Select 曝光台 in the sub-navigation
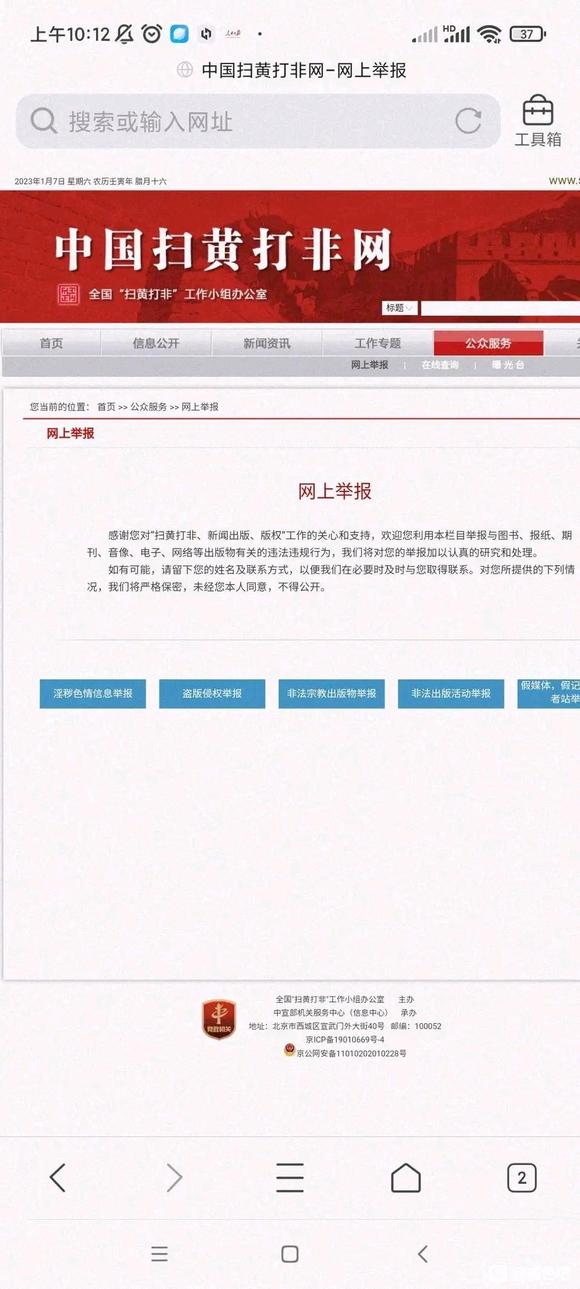Screen dimensions: 580x1289 pos(508,365)
